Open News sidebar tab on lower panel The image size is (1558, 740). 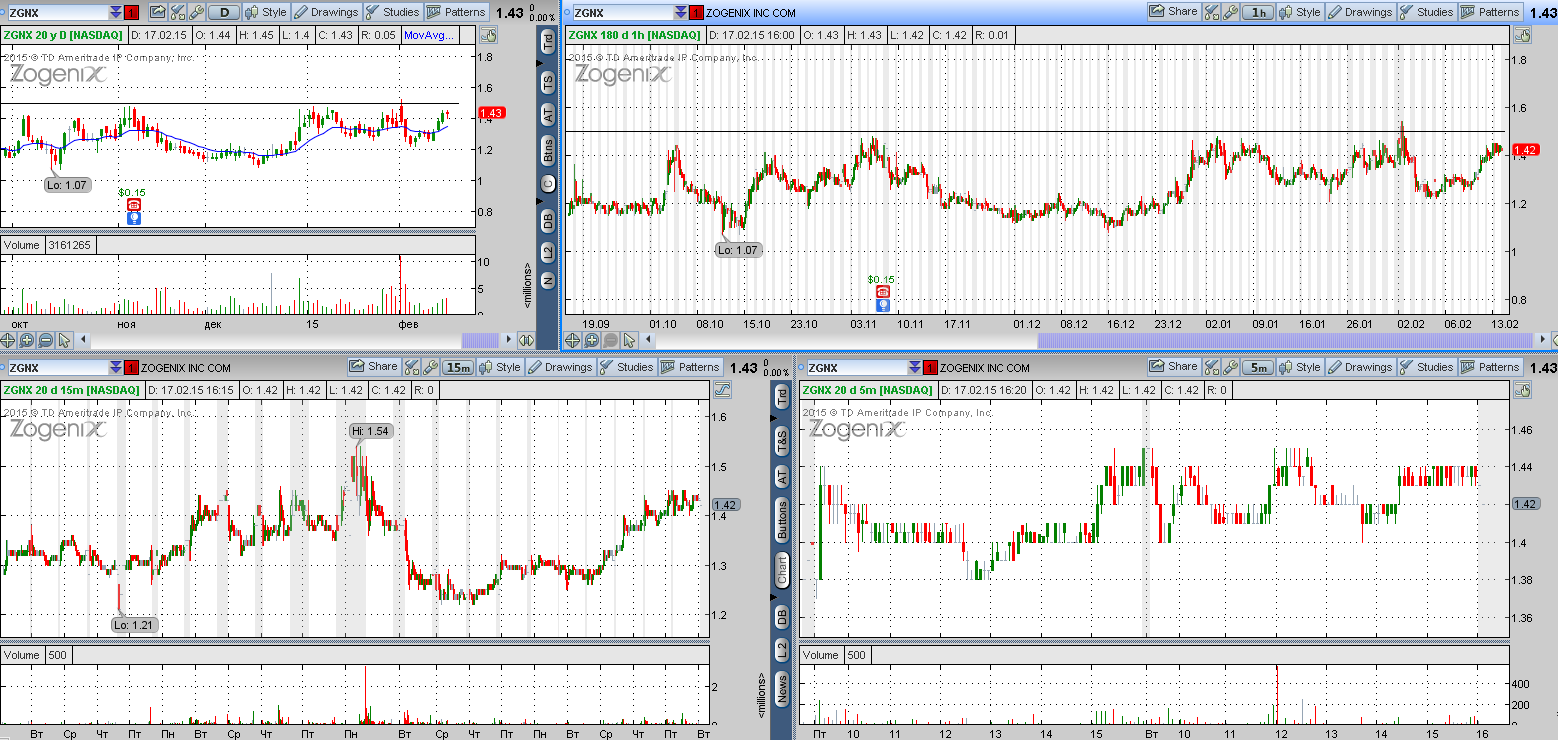point(782,687)
